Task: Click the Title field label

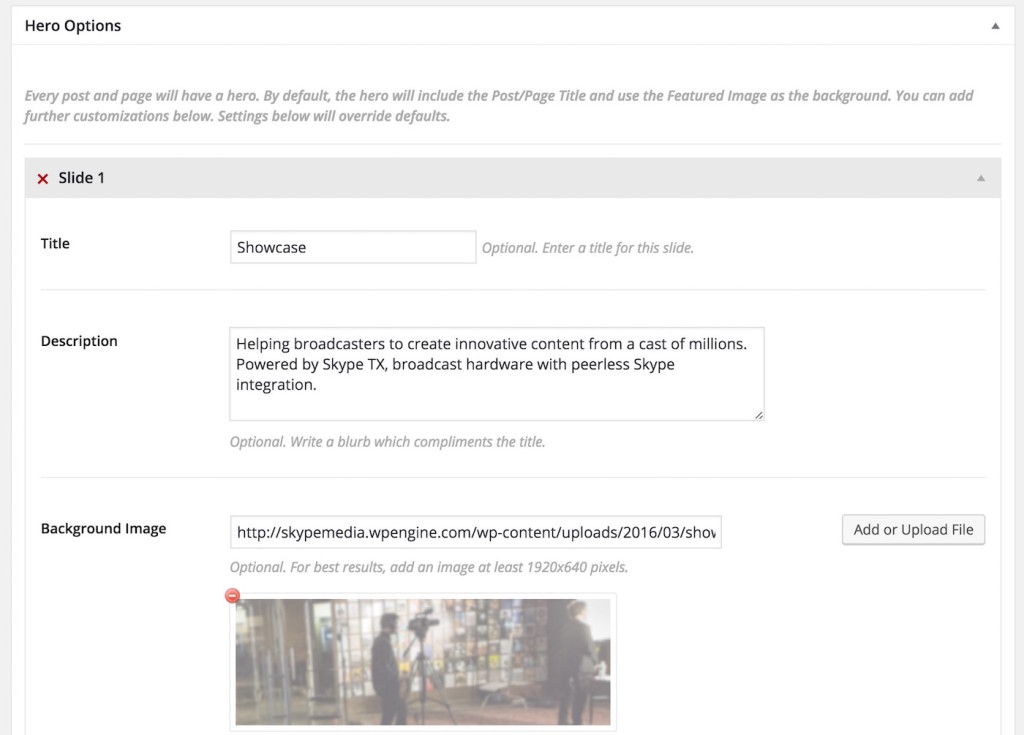Action: point(55,244)
